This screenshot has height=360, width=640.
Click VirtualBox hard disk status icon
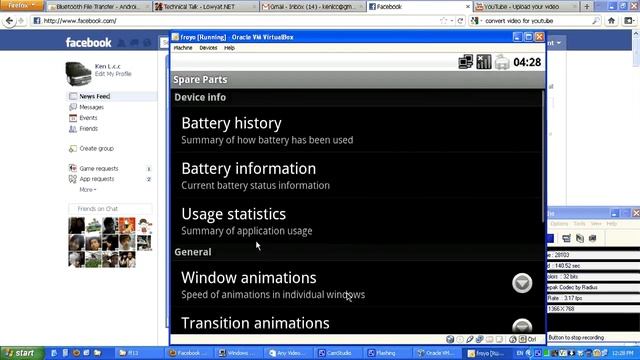tap(450, 339)
